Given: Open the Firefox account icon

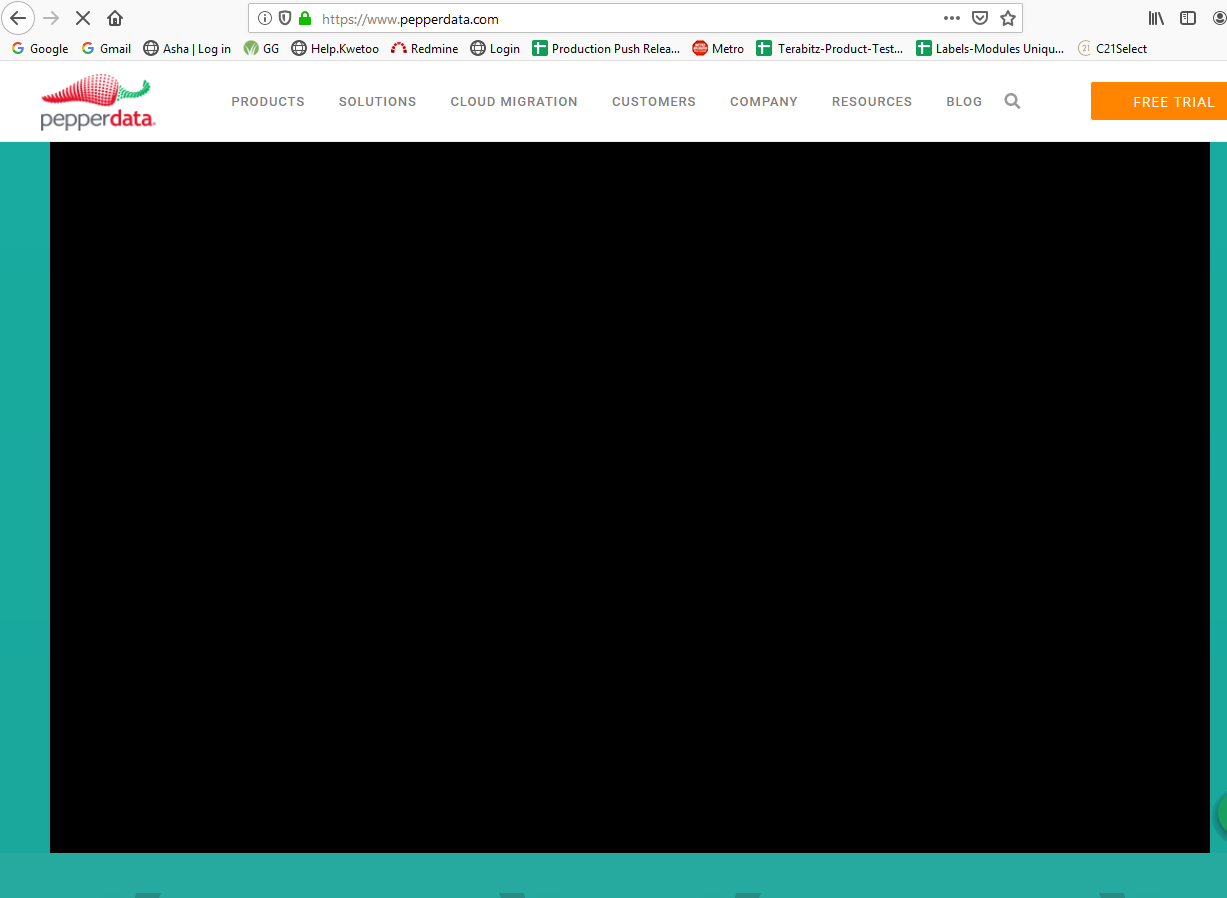Looking at the screenshot, I should point(1219,18).
